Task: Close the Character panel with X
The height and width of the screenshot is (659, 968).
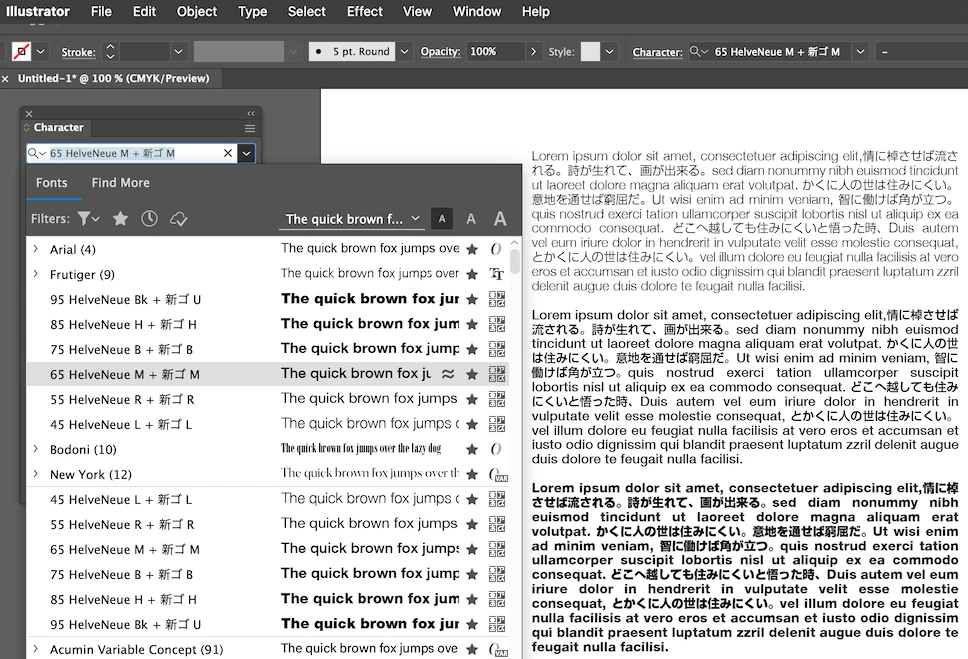Action: tap(29, 114)
